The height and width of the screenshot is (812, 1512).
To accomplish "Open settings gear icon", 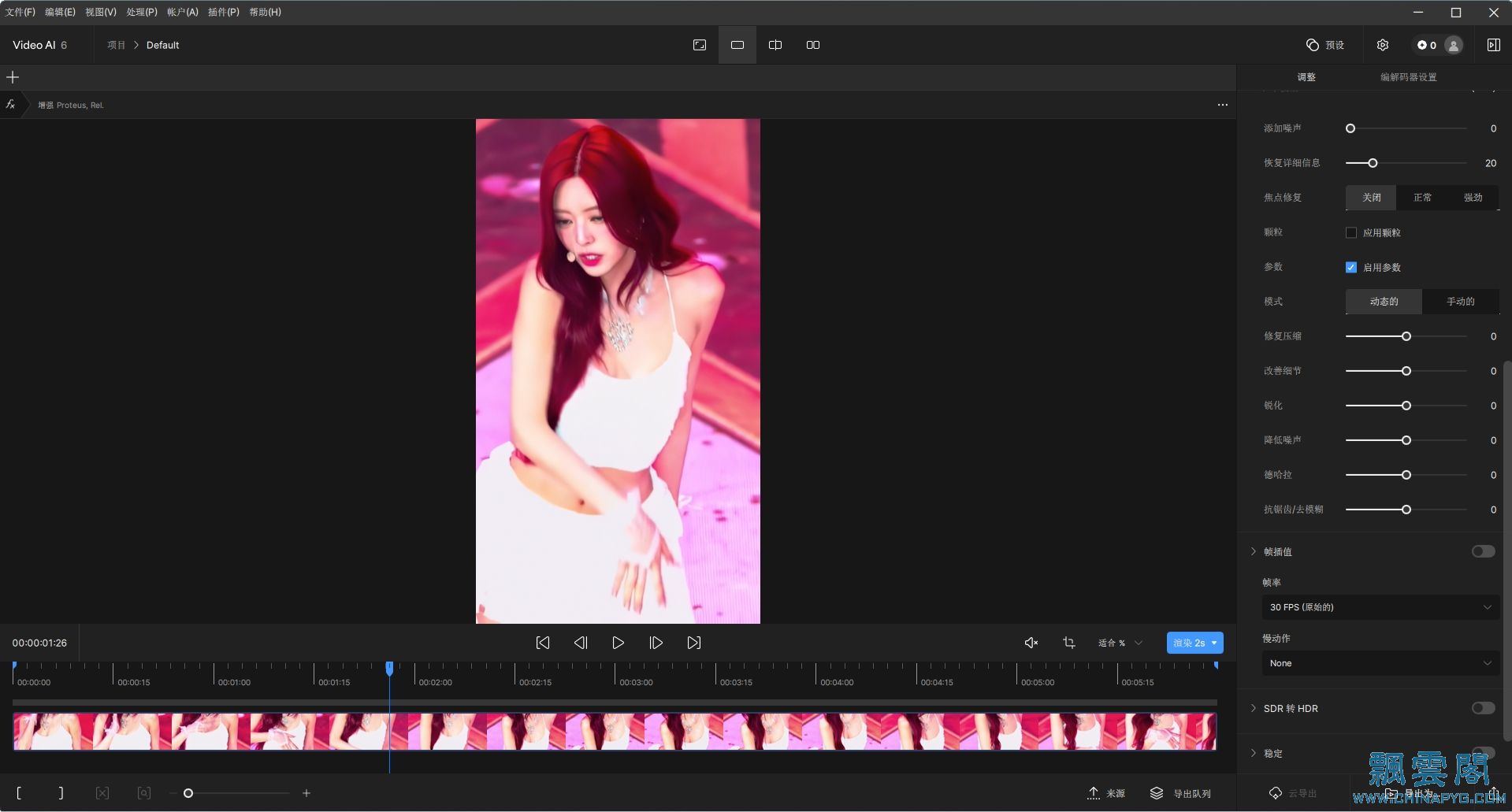I will pos(1383,45).
